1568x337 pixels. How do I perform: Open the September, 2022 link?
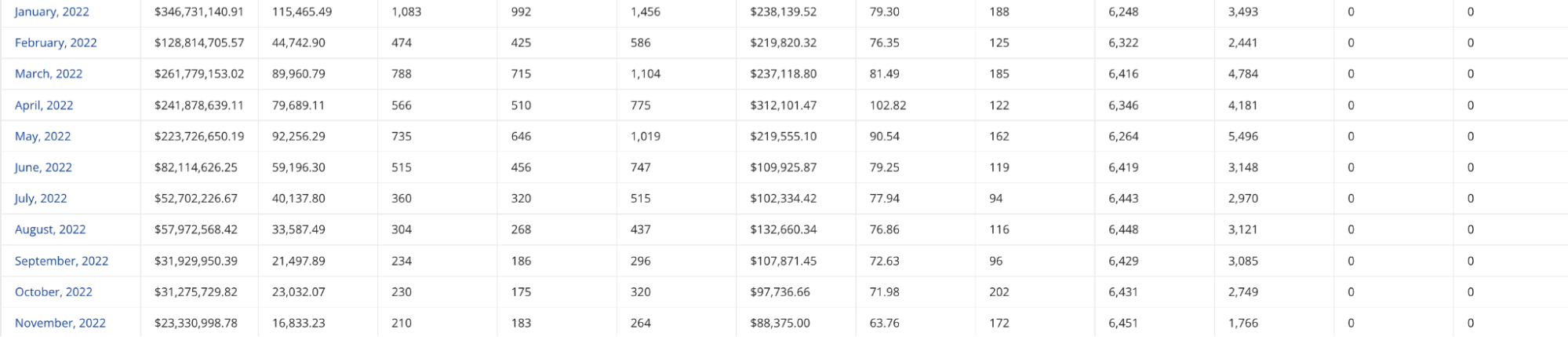61,261
